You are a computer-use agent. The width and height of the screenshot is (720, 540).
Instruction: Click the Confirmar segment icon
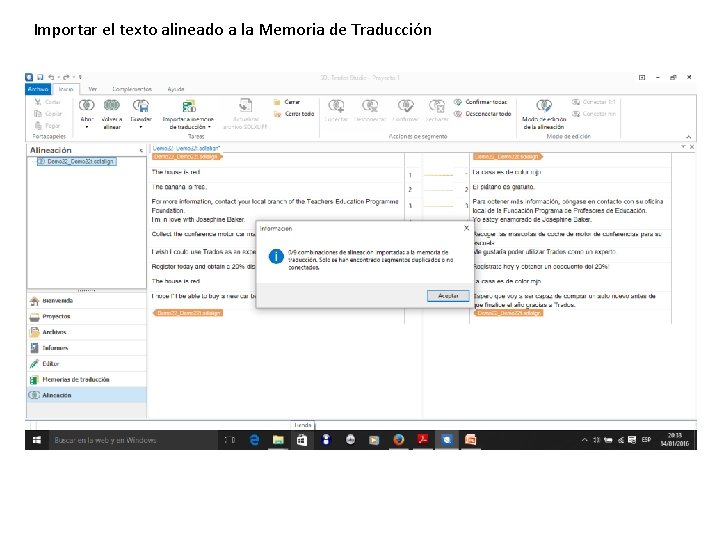click(x=405, y=106)
